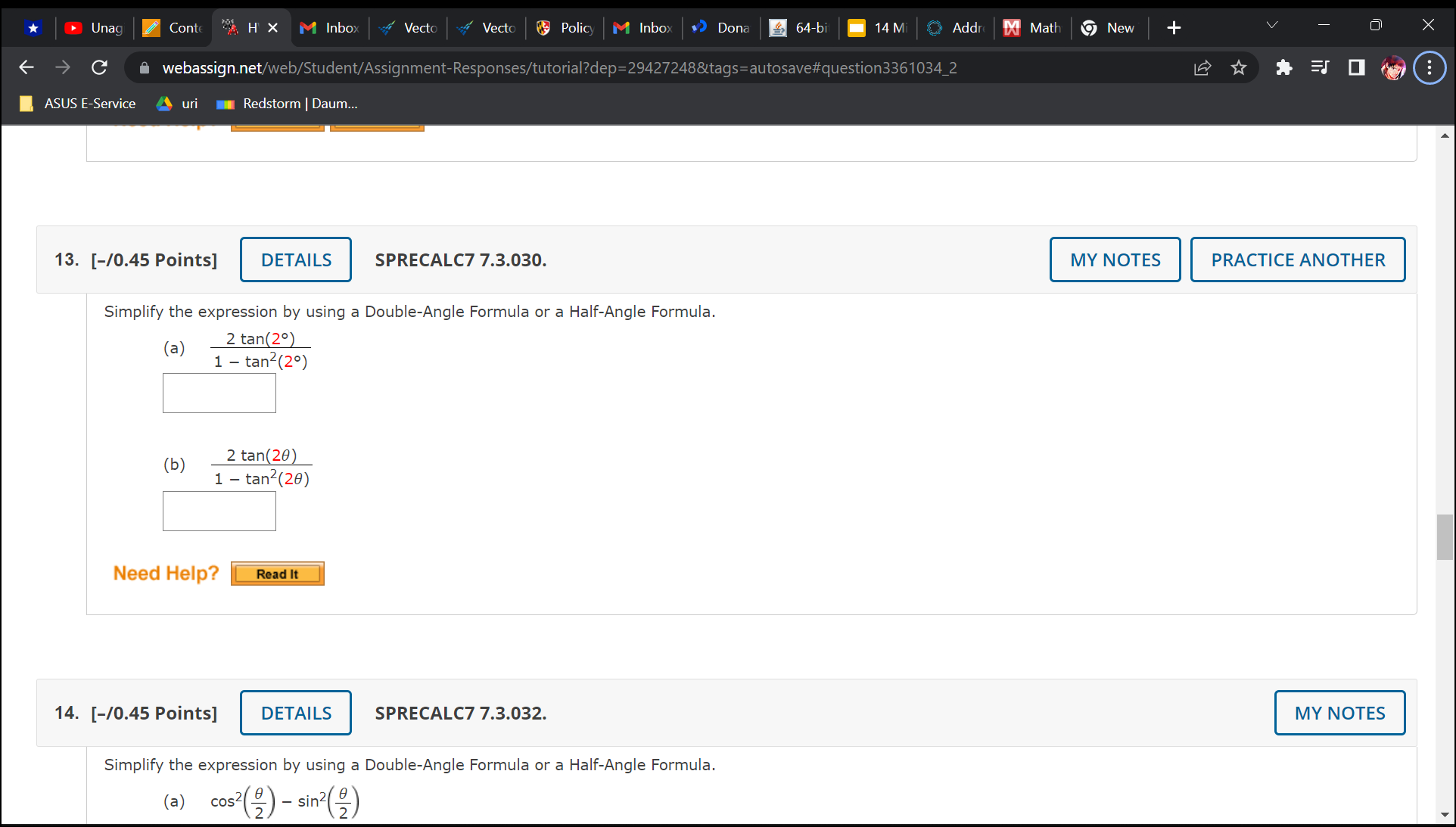1456x827 pixels.
Task: Open the media control icon
Action: tap(1320, 68)
